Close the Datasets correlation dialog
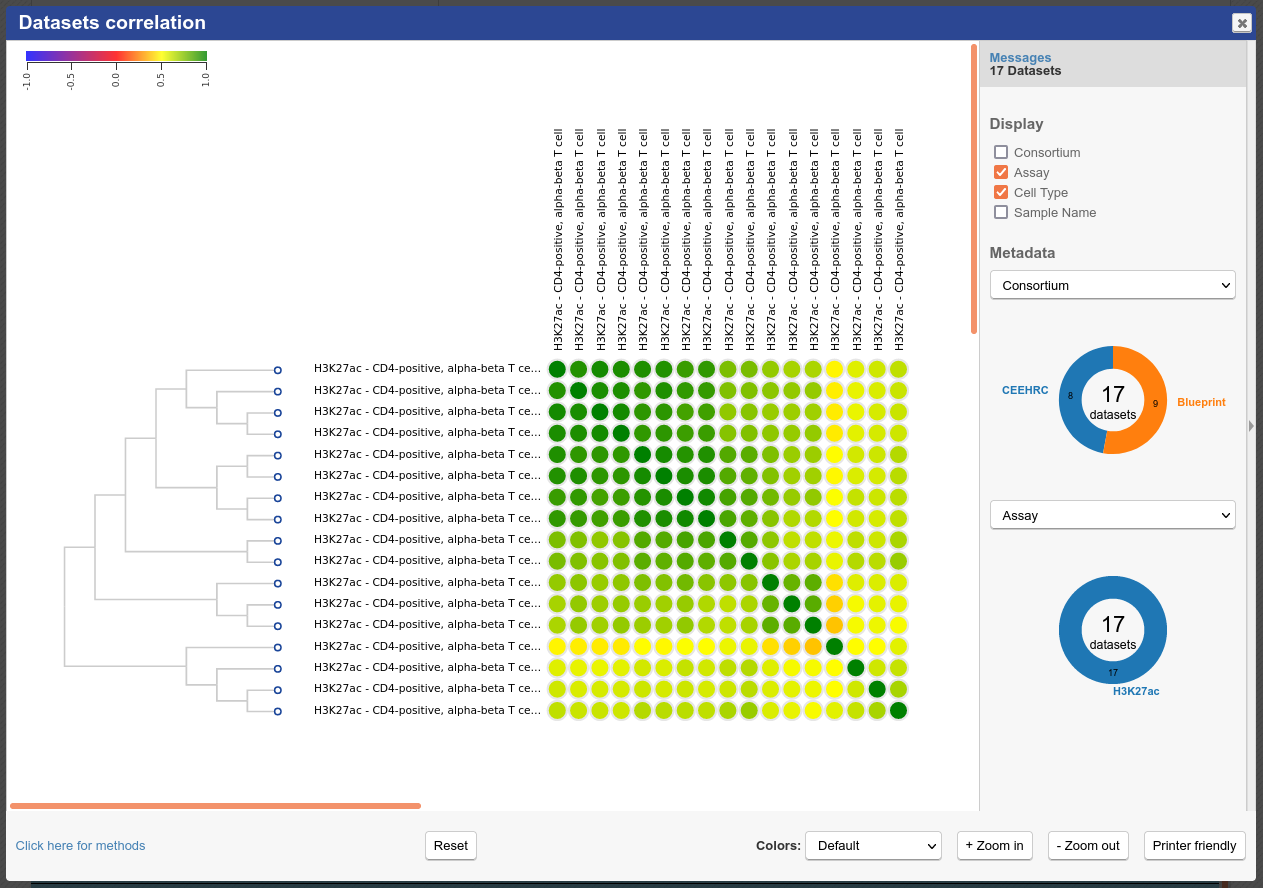1263x888 pixels. (1241, 23)
